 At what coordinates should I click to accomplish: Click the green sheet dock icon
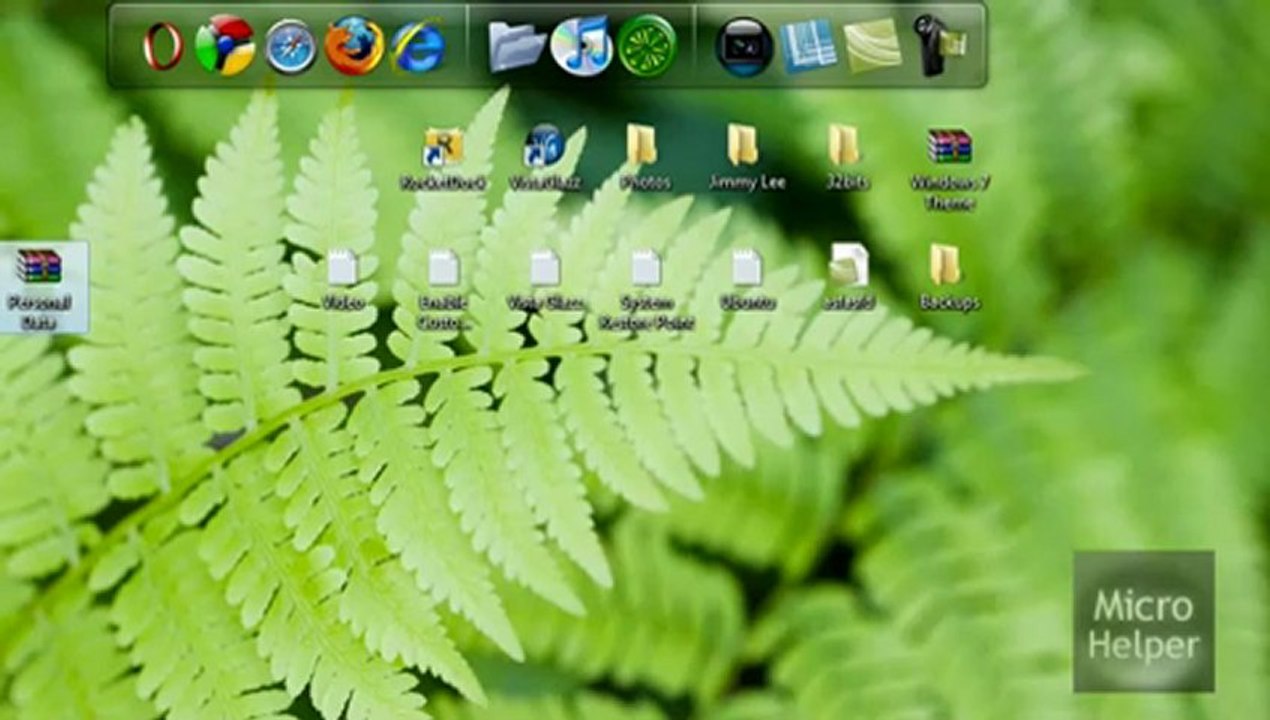point(872,46)
